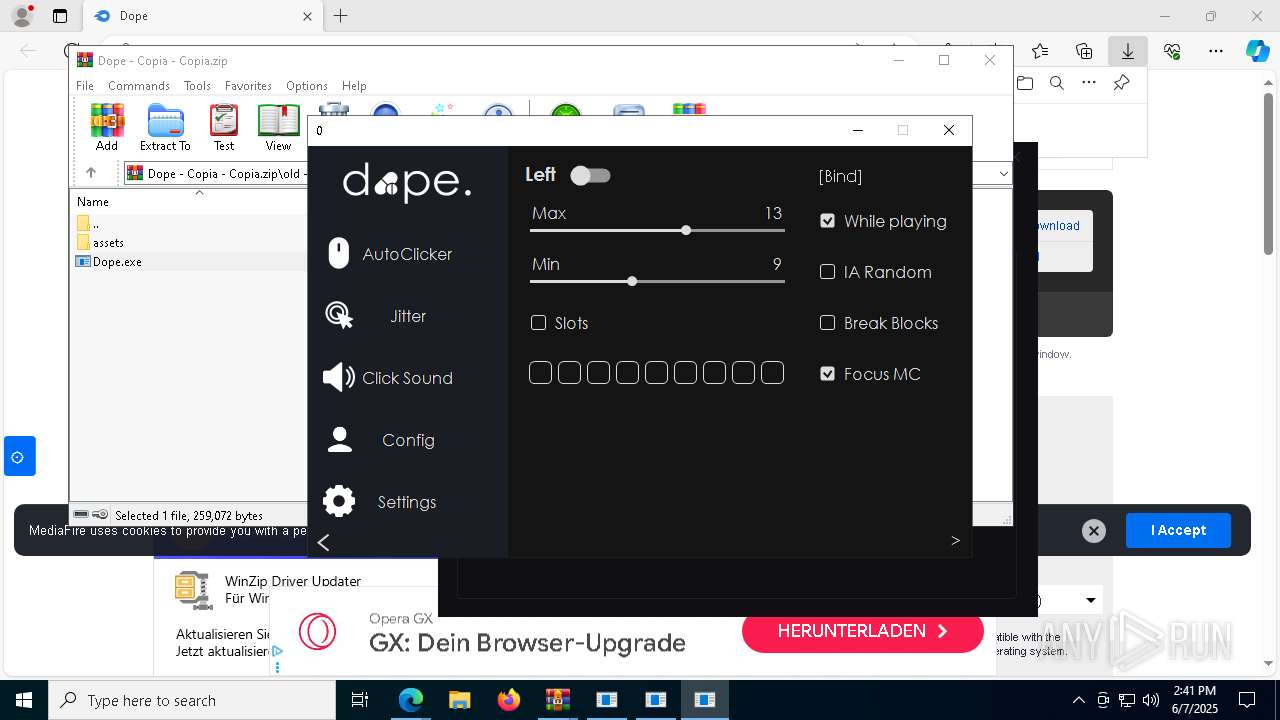1280x720 pixels.
Task: Go to next page with right arrow
Action: (955, 541)
